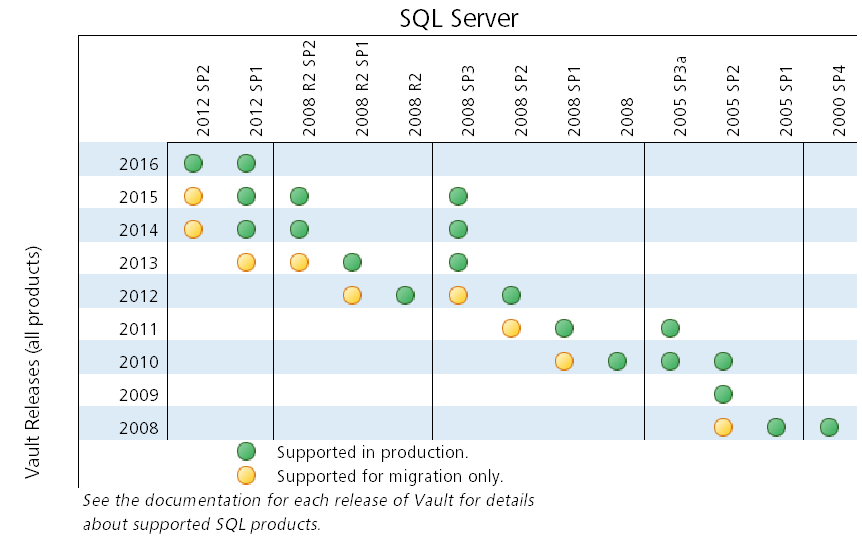Click yellow dot in 2013 row, 2008 R2 SP2
Screen dimensions: 862x557
299,262
